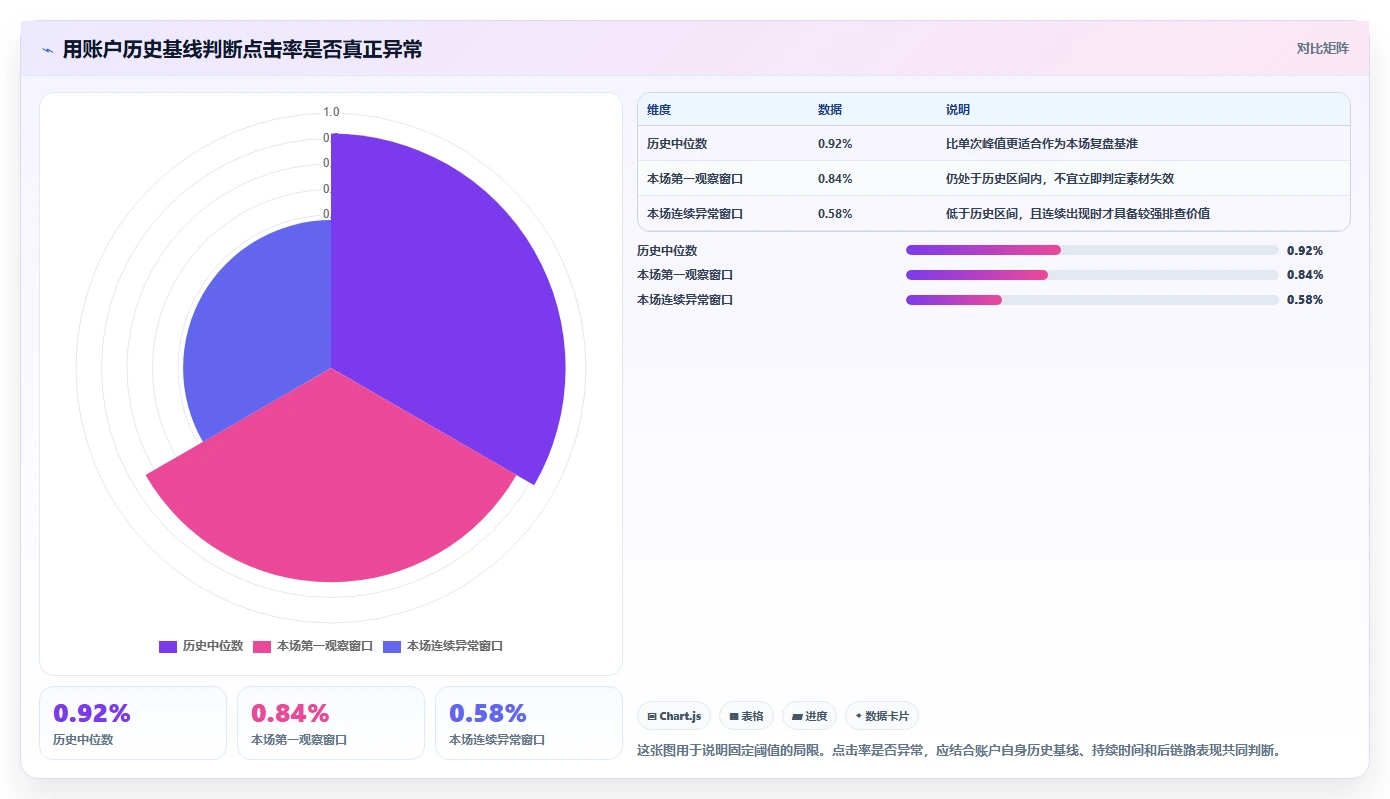Select the Chart.js chip
1390x799 pixels.
[x=674, y=716]
